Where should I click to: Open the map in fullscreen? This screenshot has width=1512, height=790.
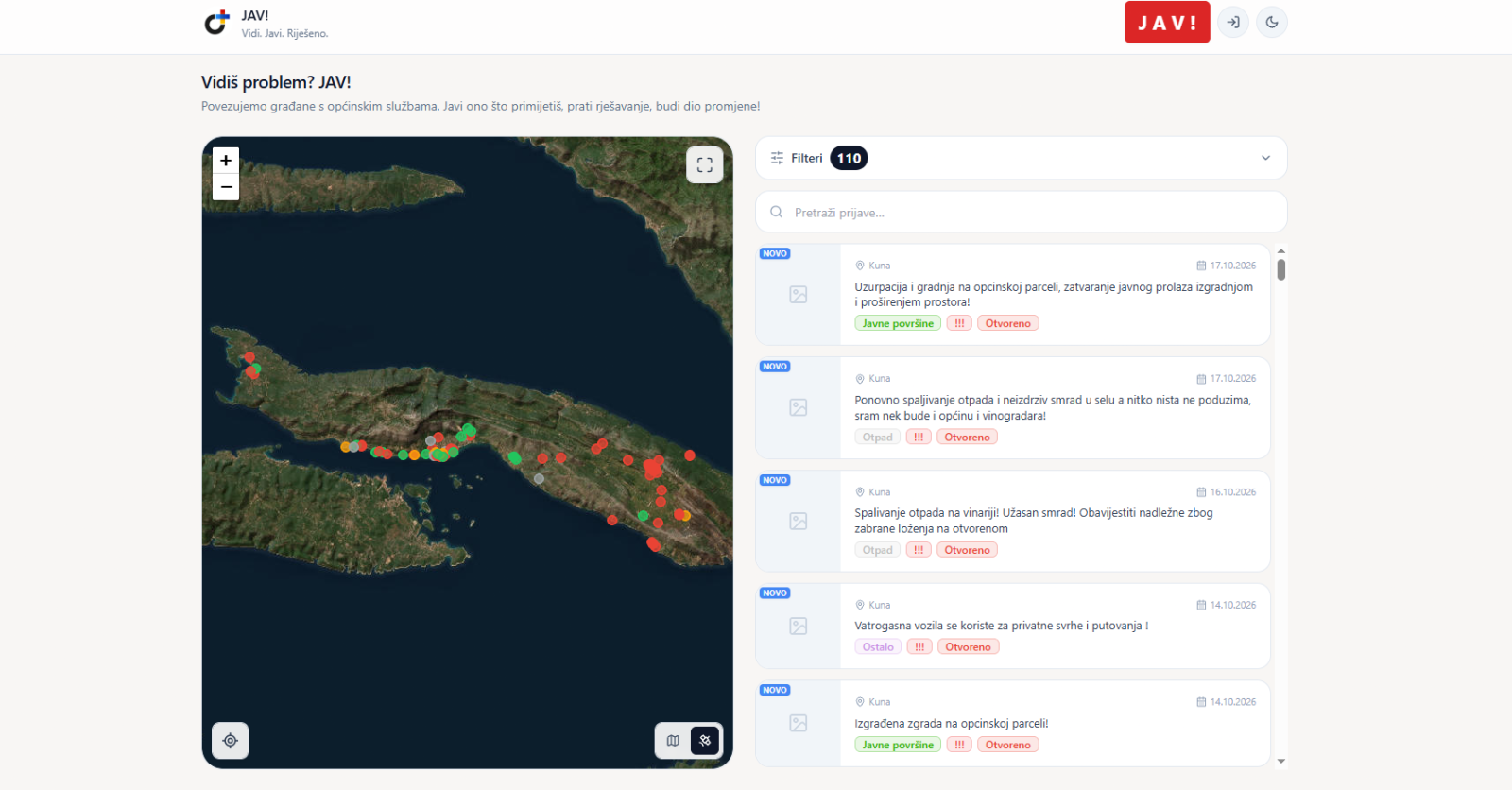(705, 165)
